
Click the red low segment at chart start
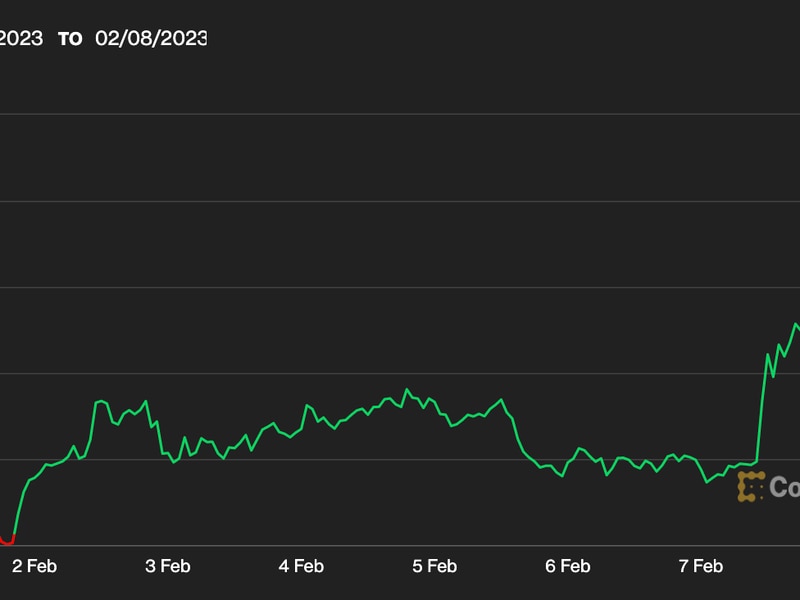pos(7,542)
